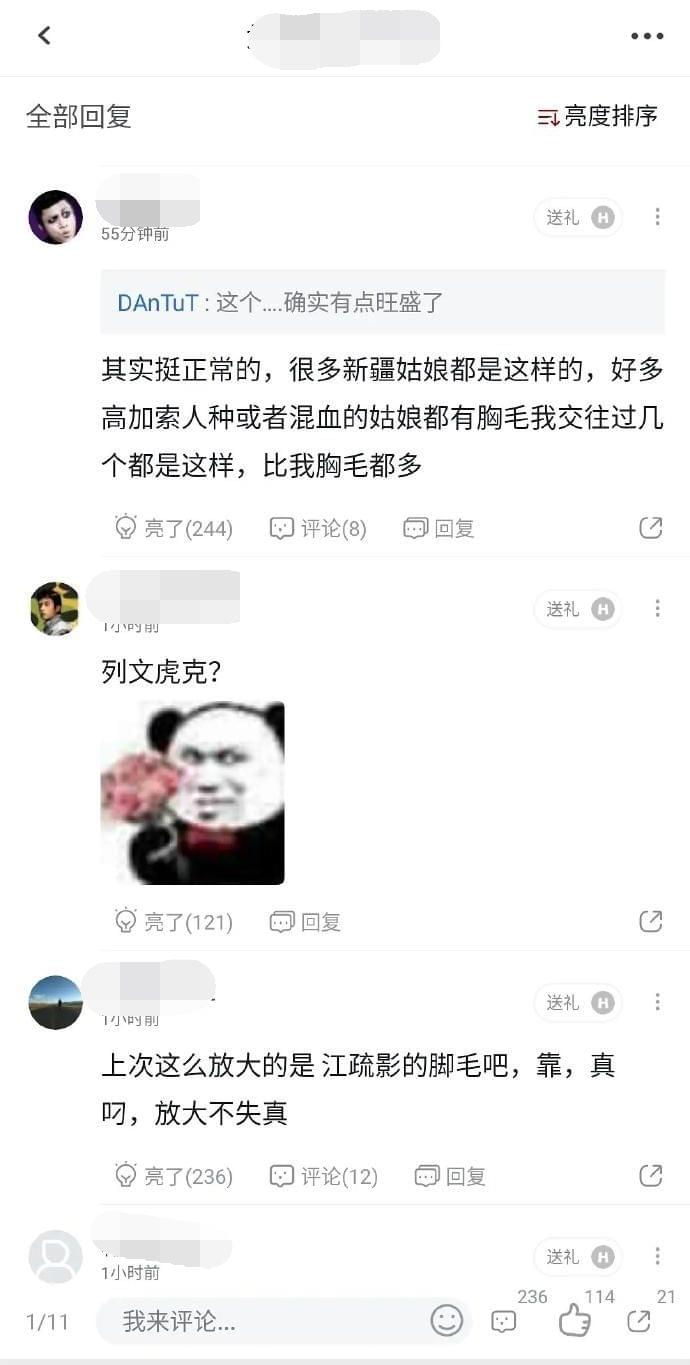Screen dimensions: 690x1365
Task: Share the first comment with the share icon
Action: pos(651,528)
